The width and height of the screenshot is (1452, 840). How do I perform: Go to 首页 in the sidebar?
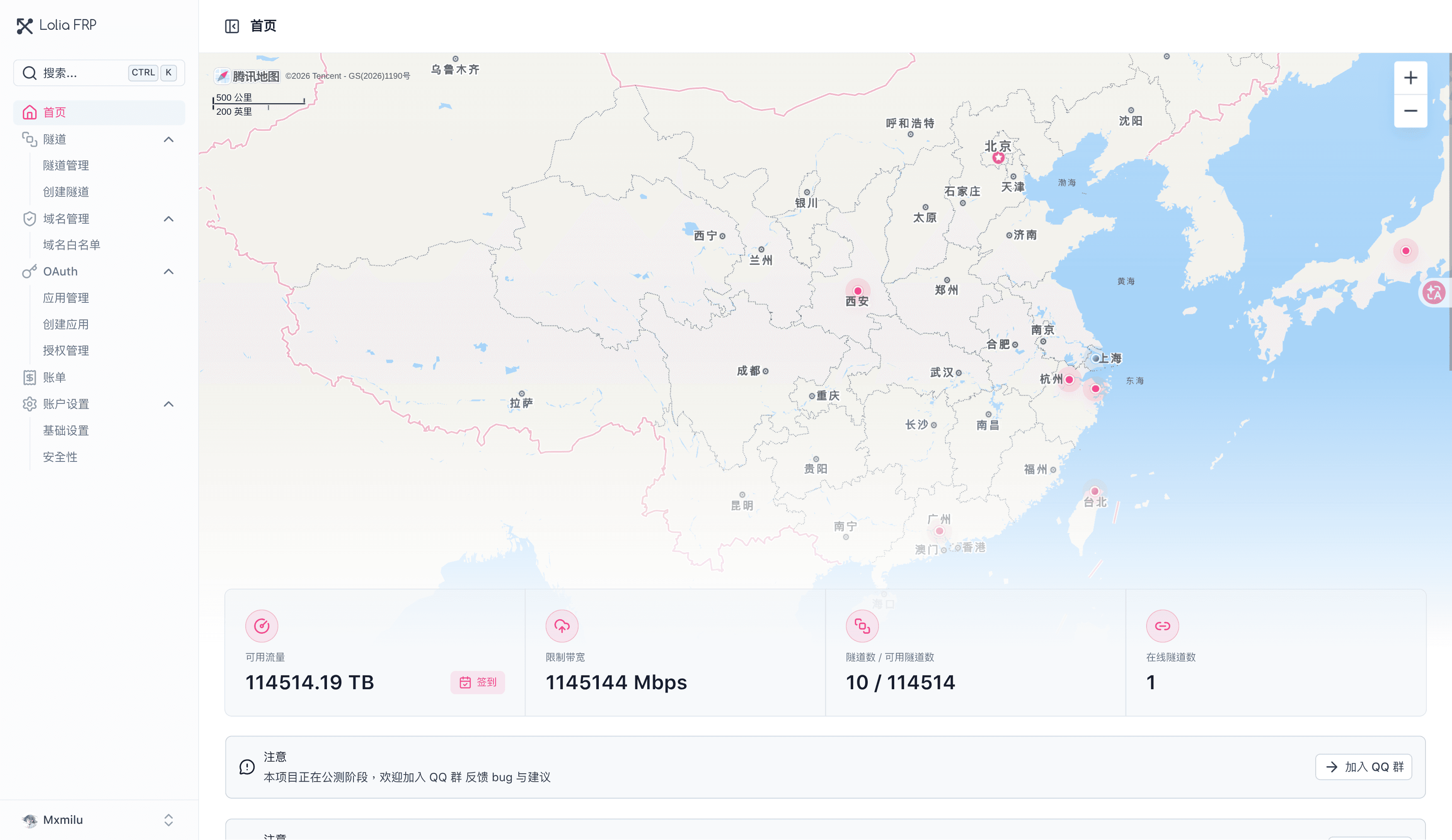[99, 112]
